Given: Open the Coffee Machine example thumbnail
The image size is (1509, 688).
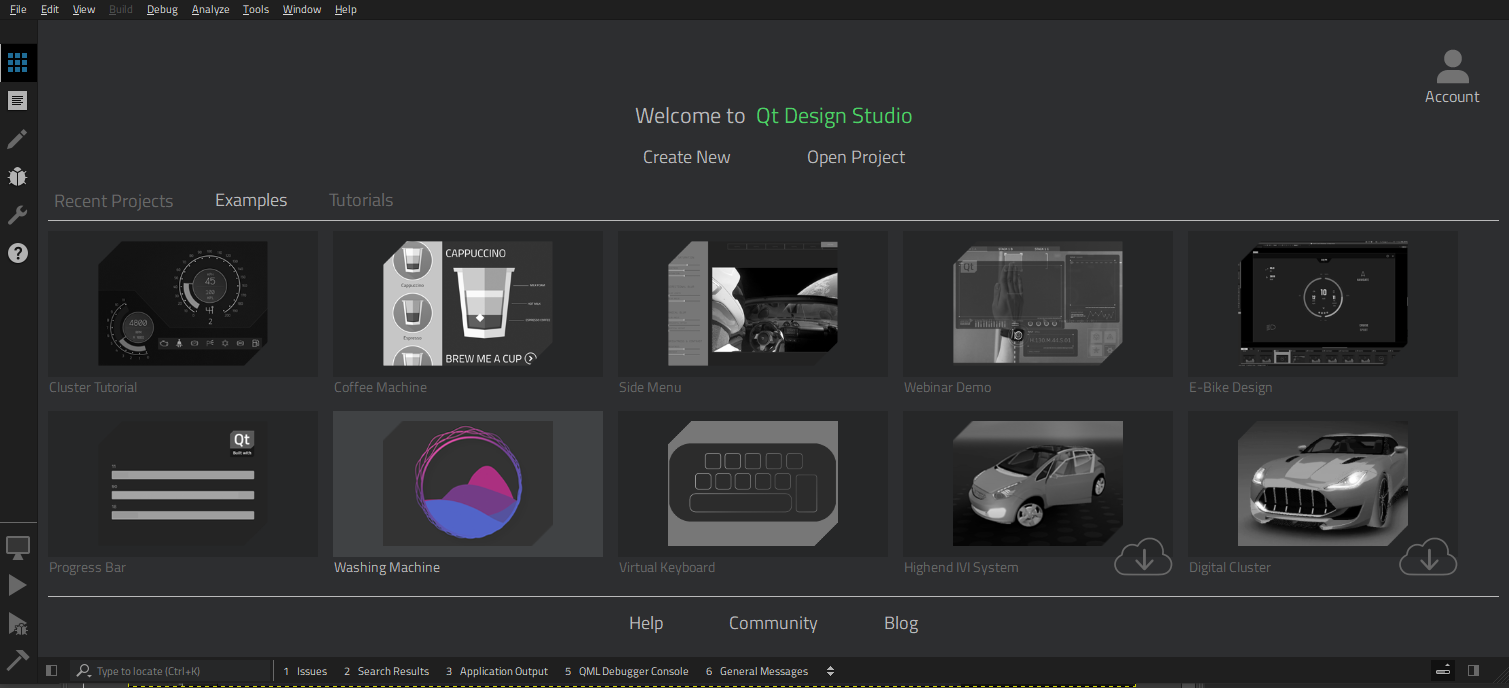Looking at the screenshot, I should (467, 304).
